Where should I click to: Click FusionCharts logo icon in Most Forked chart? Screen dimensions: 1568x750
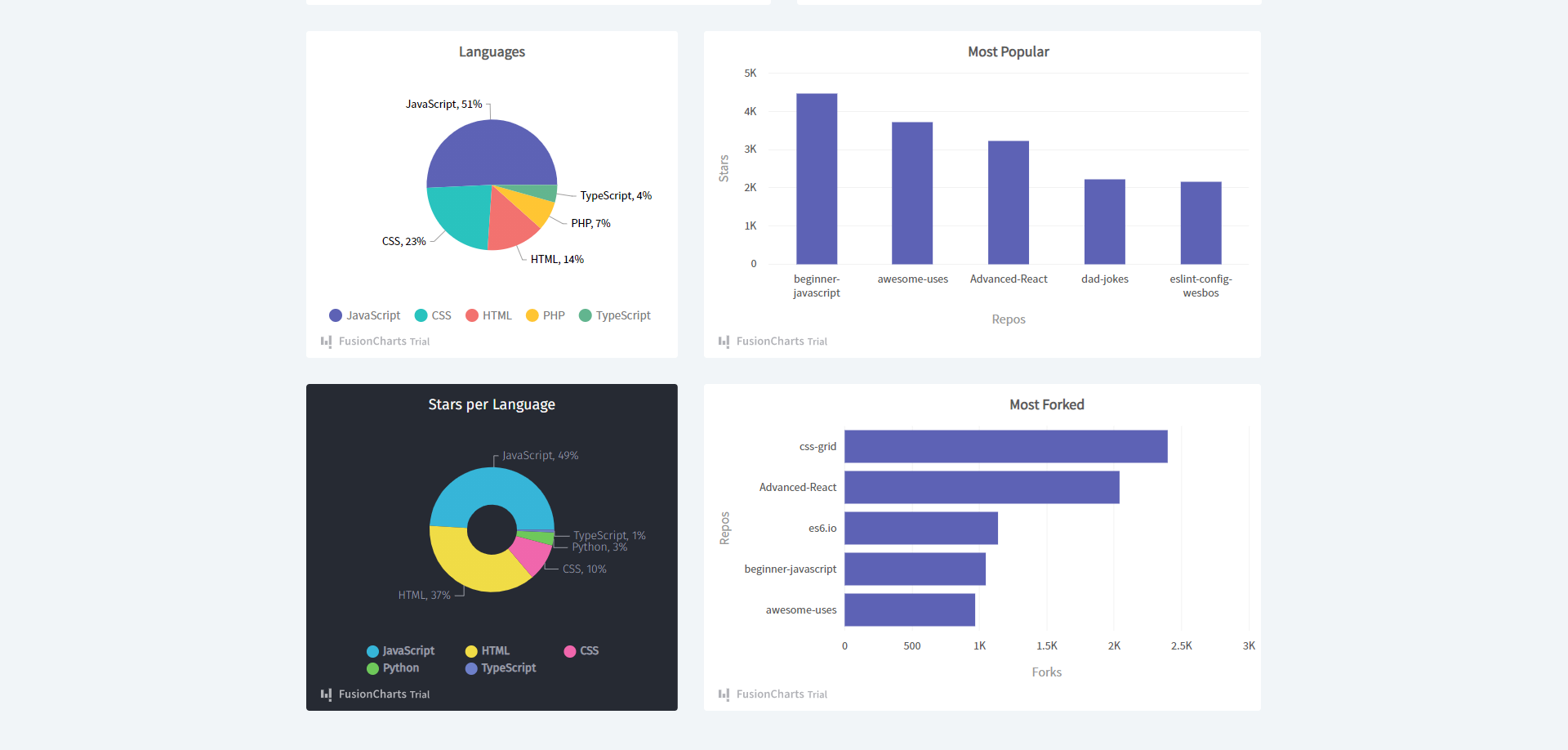(724, 694)
